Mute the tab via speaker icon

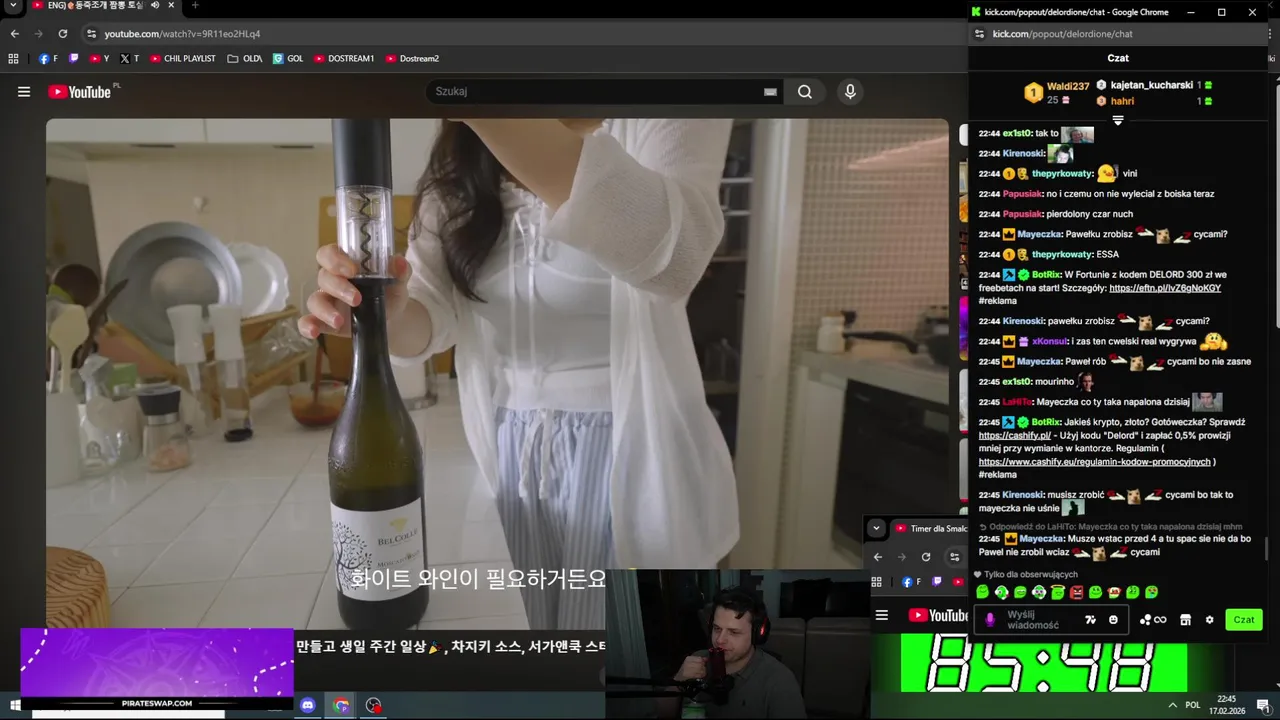pos(154,6)
